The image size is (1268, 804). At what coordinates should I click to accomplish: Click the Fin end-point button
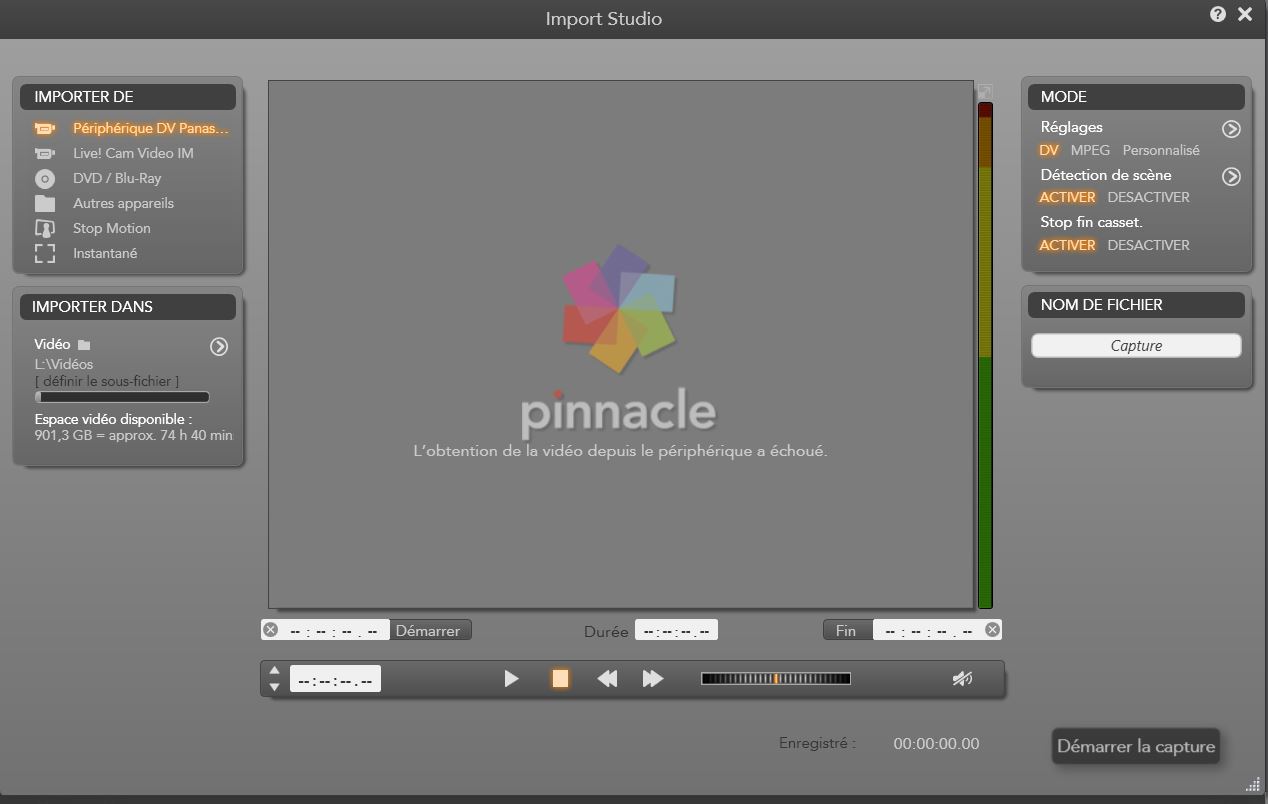846,630
